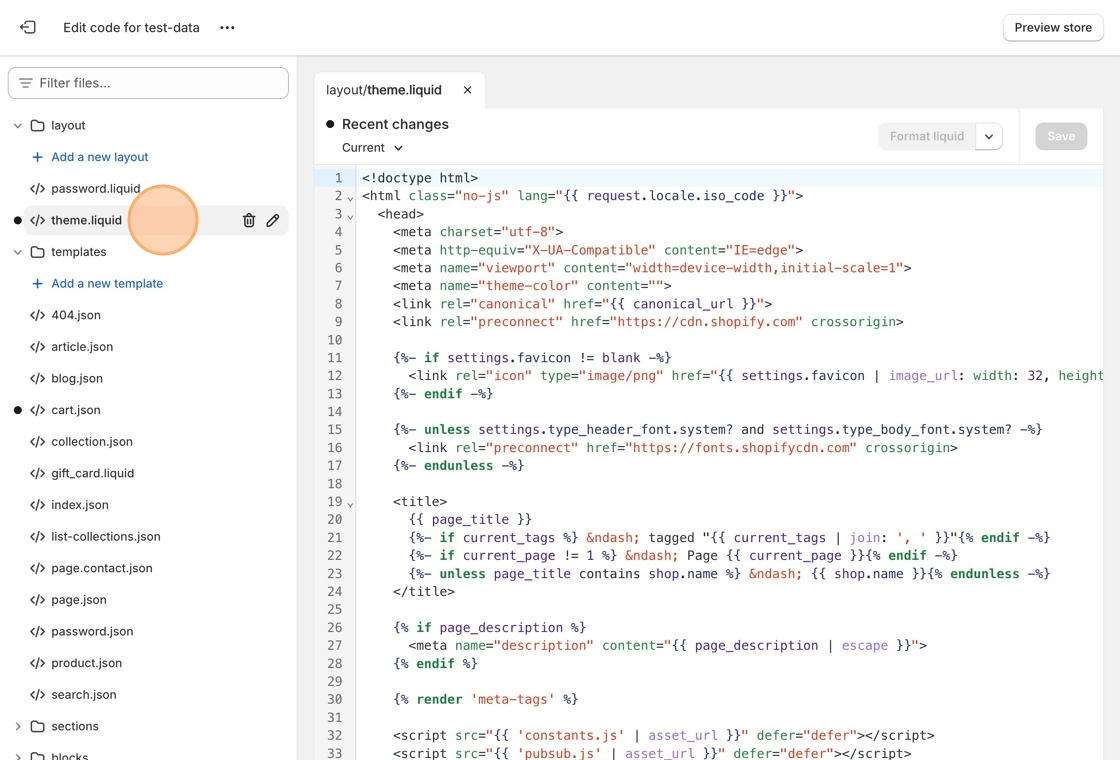Open gift_card.liquid template file
This screenshot has width=1120, height=760.
(x=92, y=473)
